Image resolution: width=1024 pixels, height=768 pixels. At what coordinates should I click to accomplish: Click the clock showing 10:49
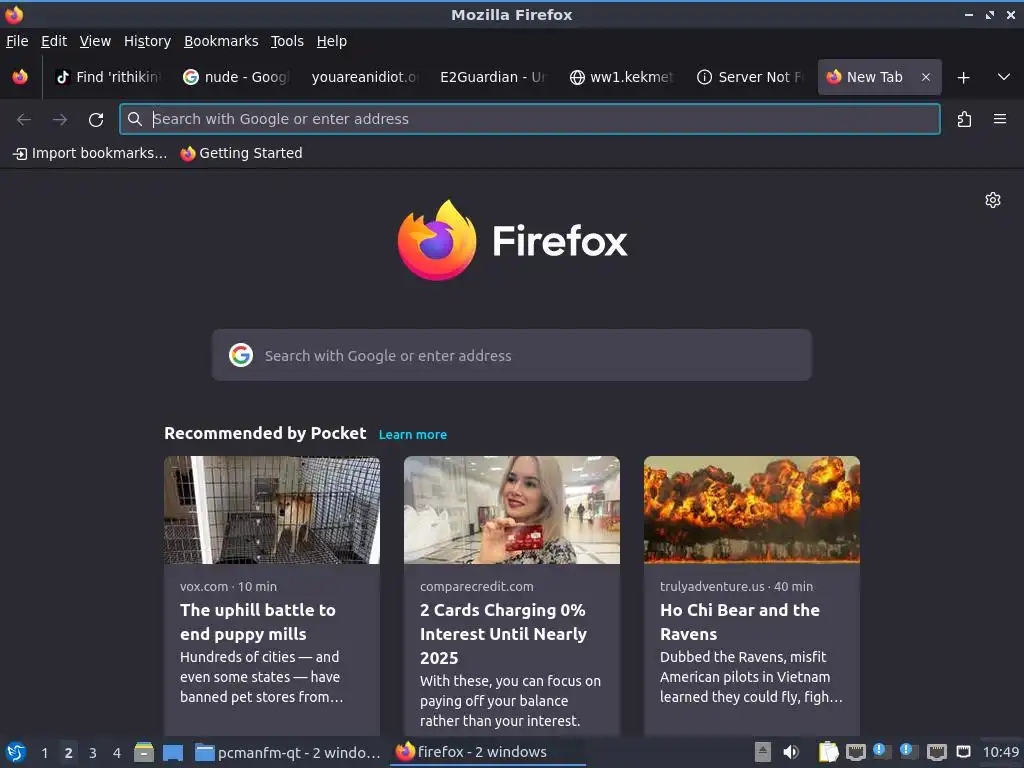(1000, 752)
